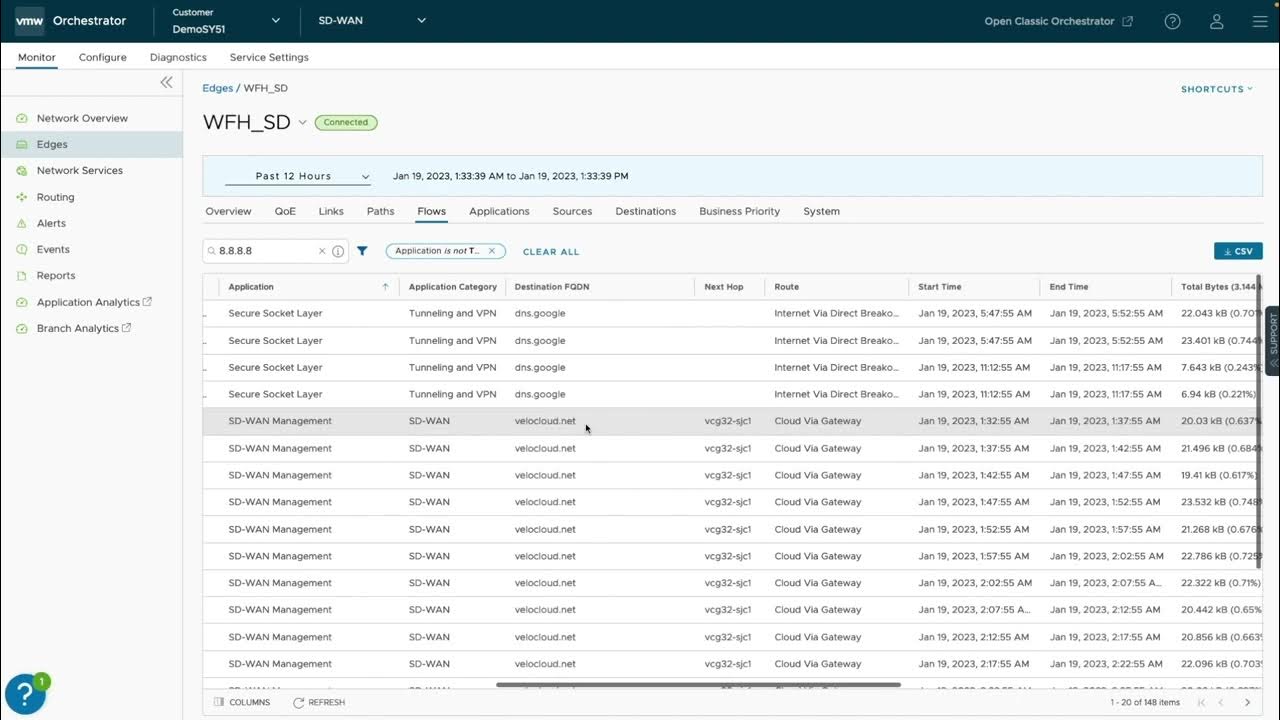This screenshot has height=720, width=1280.
Task: Open the Overview sub-tab
Action: coord(228,211)
